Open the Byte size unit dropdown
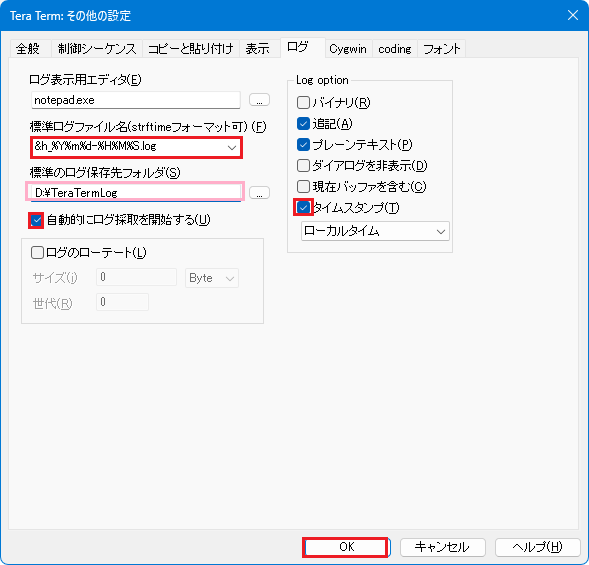589x565 pixels. pos(212,278)
